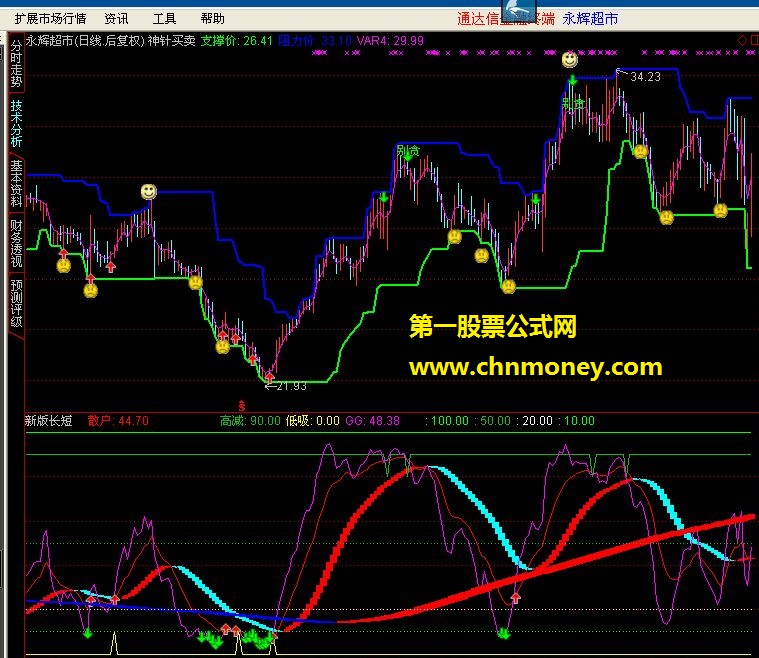The image size is (759, 658).
Task: Open the 工具 menu
Action: point(164,19)
